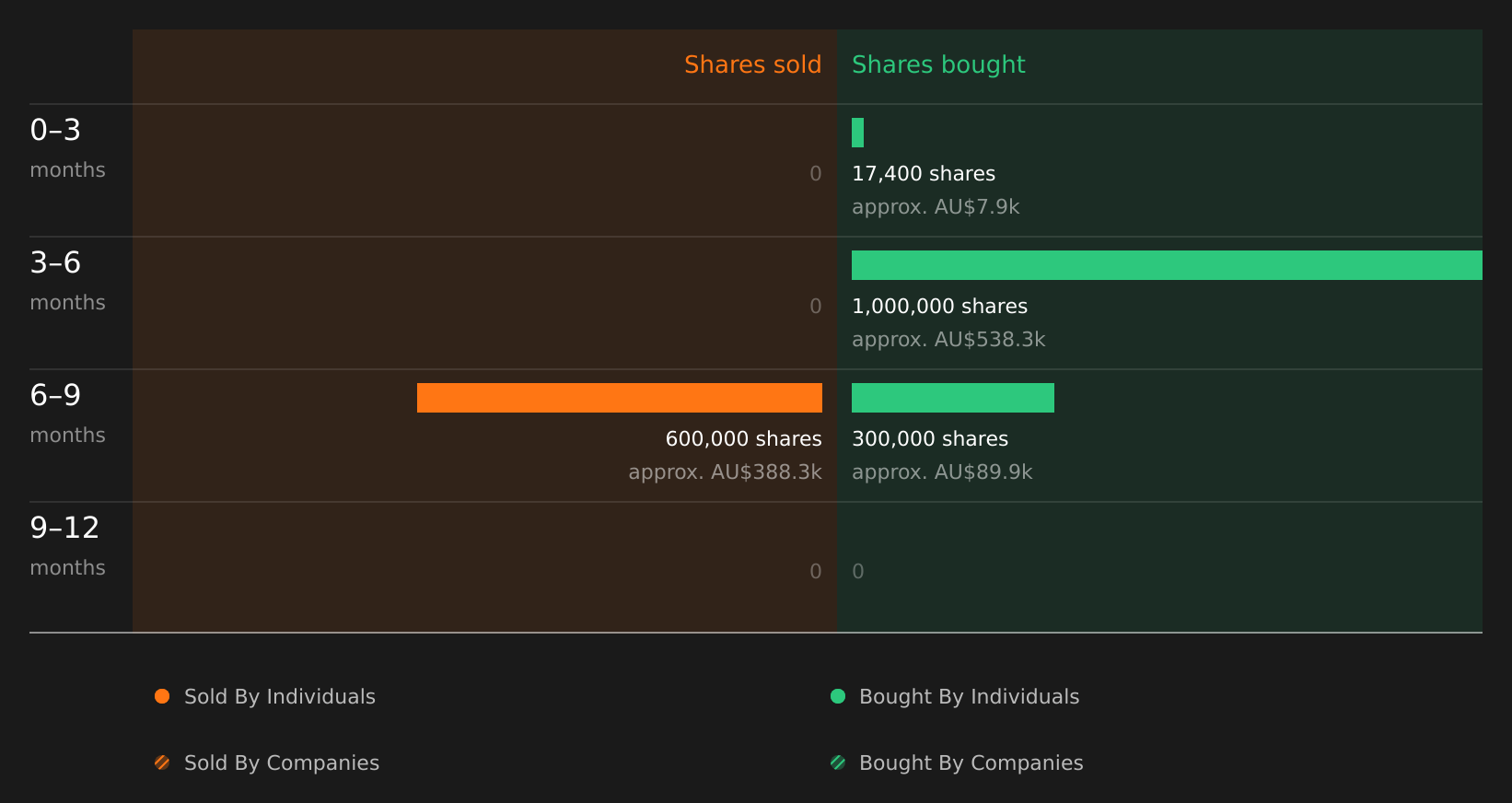This screenshot has width=1512, height=803.
Task: Click the sold '0' in 9–12 months row
Action: tap(816, 572)
